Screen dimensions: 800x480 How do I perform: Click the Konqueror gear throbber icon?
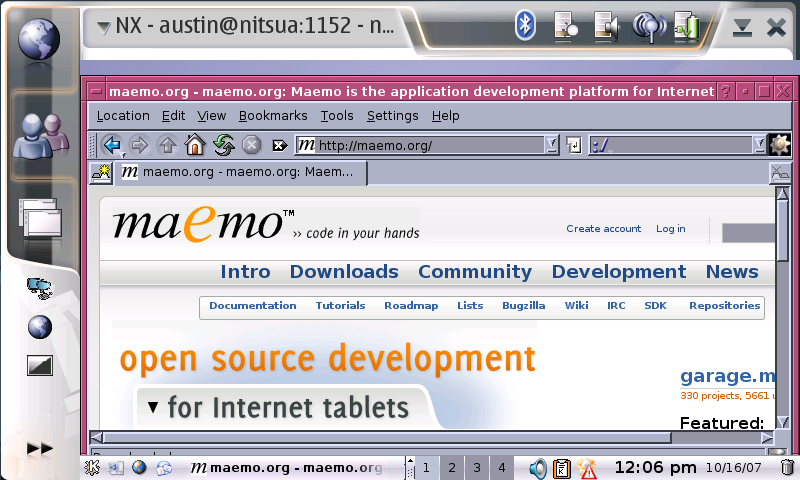pos(780,145)
